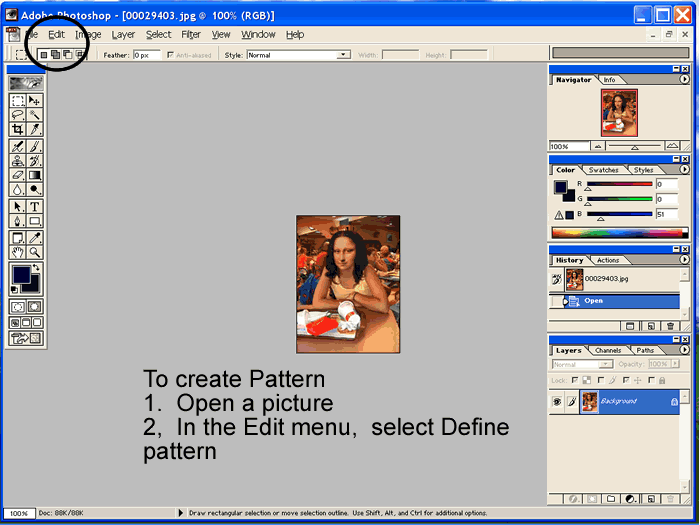Click Jump to ImageReady button

[26, 338]
